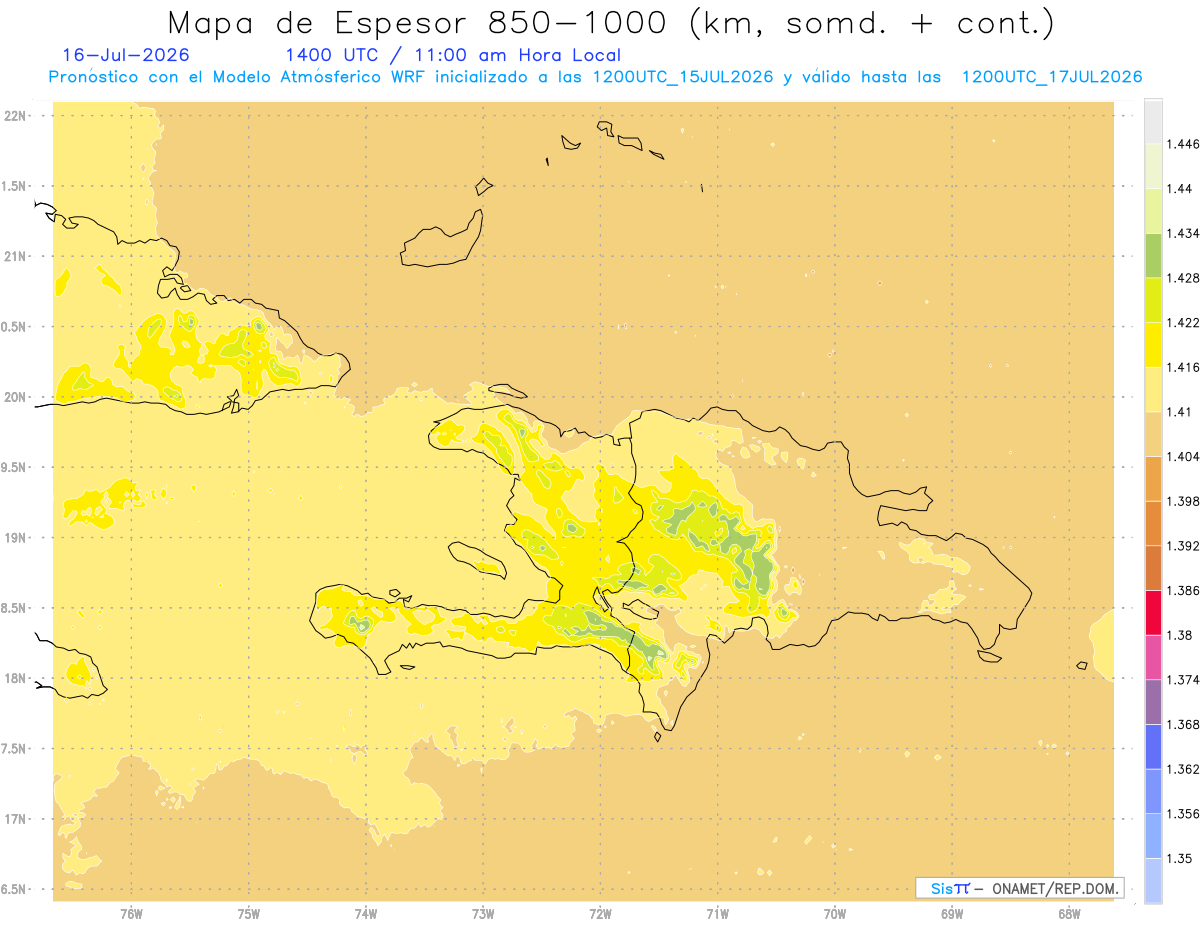This screenshot has height=927, width=1200.
Task: Click the tan colorbar segment between 1.404 and 1.41
Action: [1153, 434]
